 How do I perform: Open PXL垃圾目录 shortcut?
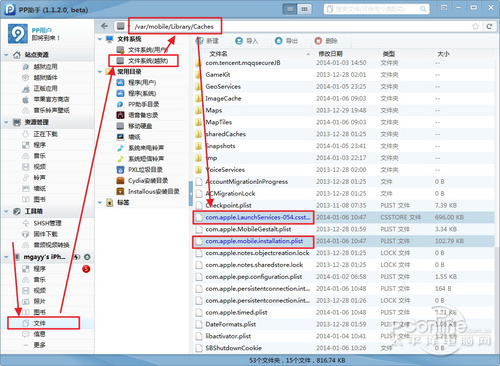point(145,170)
